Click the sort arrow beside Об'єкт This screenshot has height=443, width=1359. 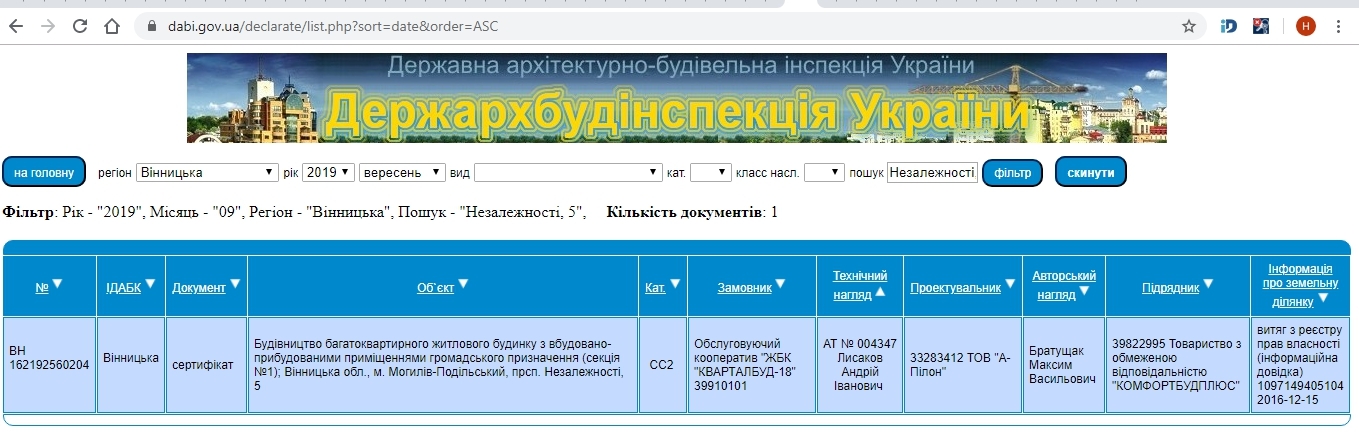(x=463, y=285)
